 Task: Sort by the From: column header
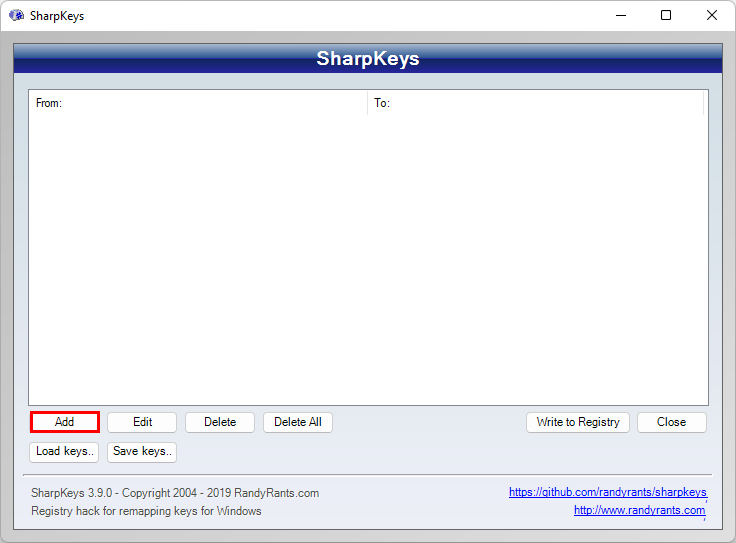pos(198,103)
